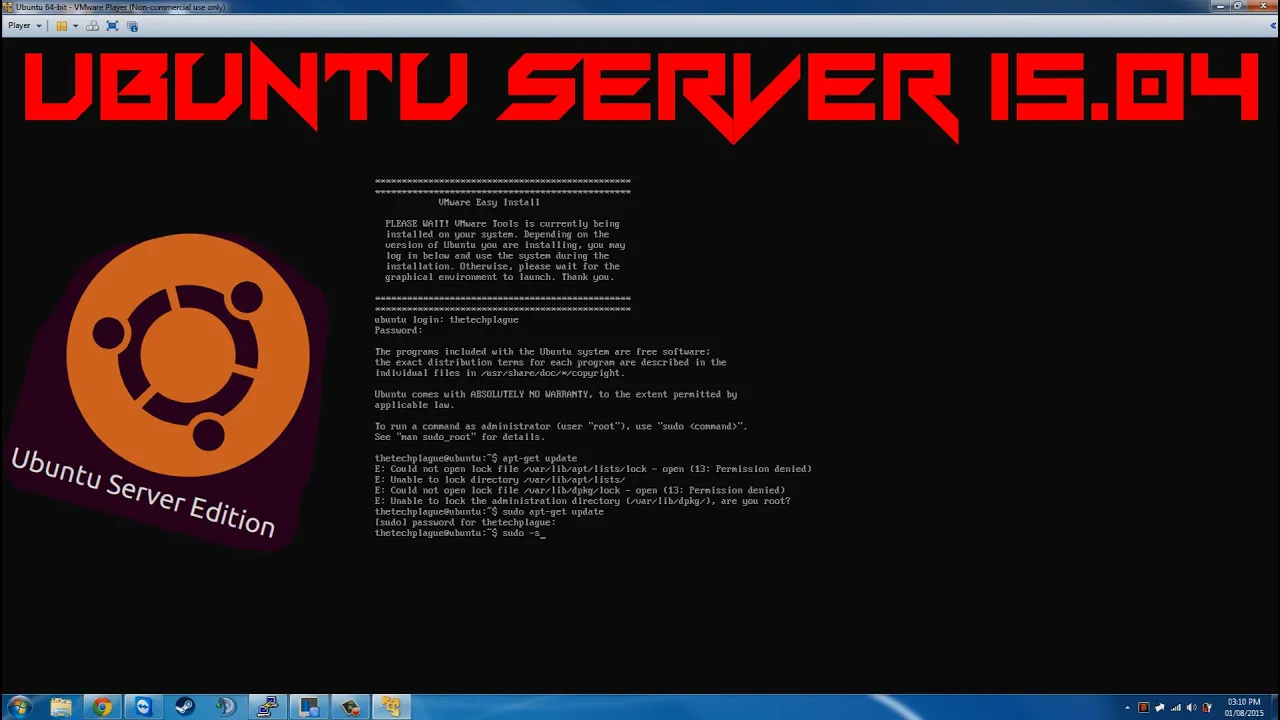This screenshot has width=1280, height=720.
Task: Click 'The programs included with the Ubuntu system' line
Action: [542, 352]
